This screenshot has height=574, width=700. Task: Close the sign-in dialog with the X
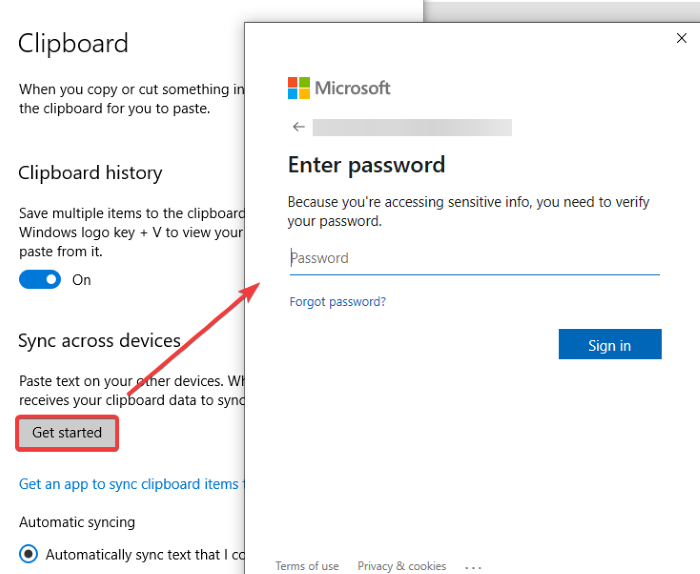point(681,38)
